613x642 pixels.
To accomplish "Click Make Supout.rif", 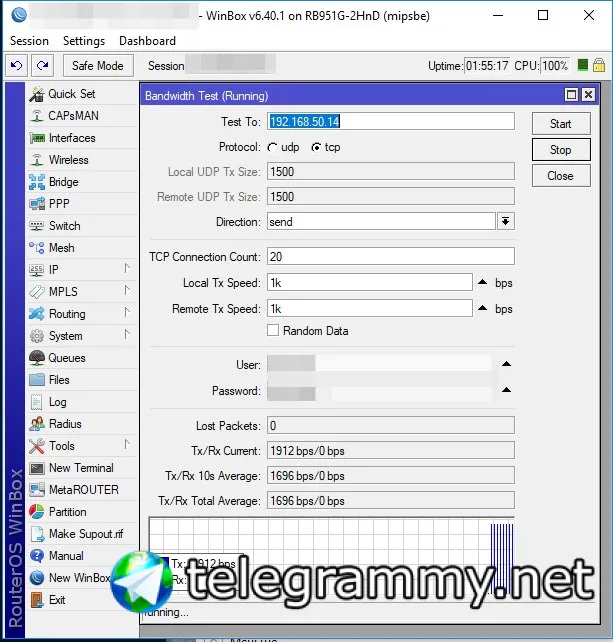I will click(81, 534).
